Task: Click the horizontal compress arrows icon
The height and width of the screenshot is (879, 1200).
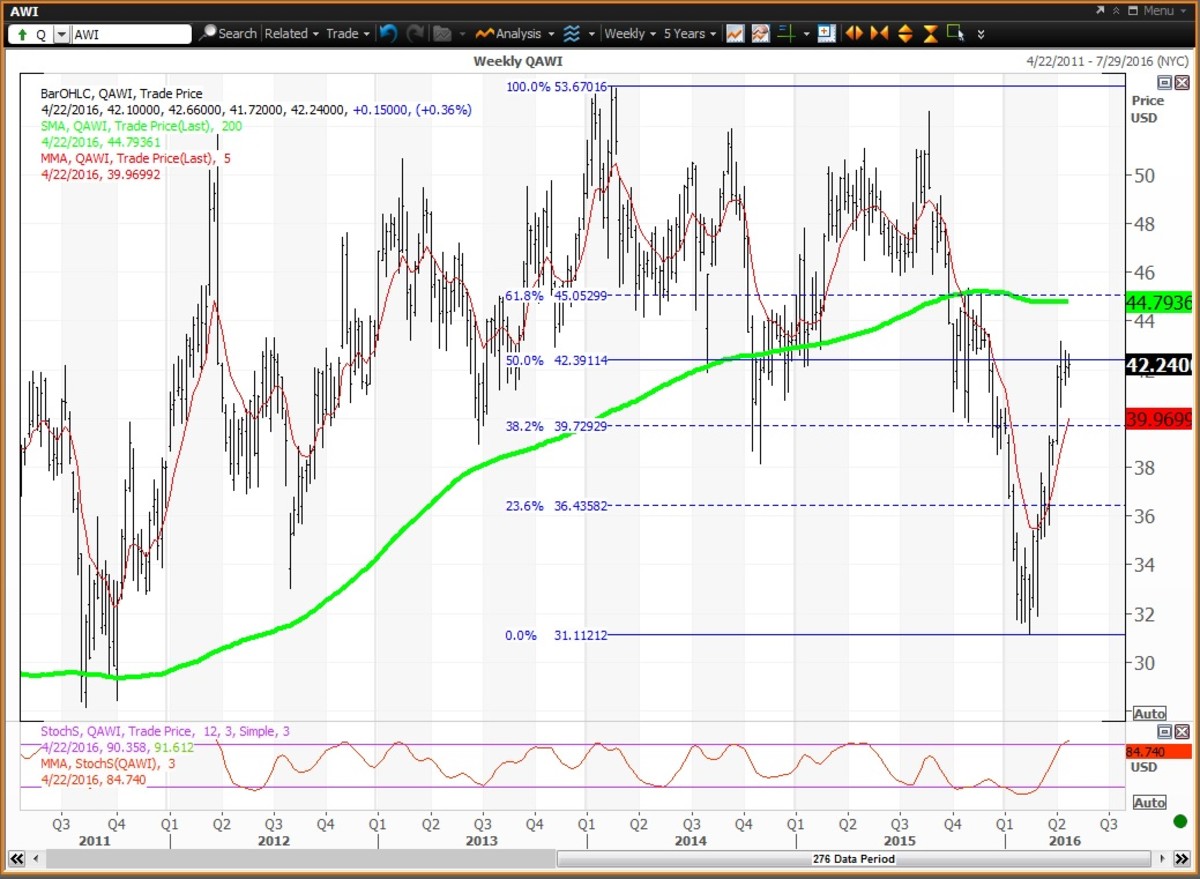Action: [879, 34]
